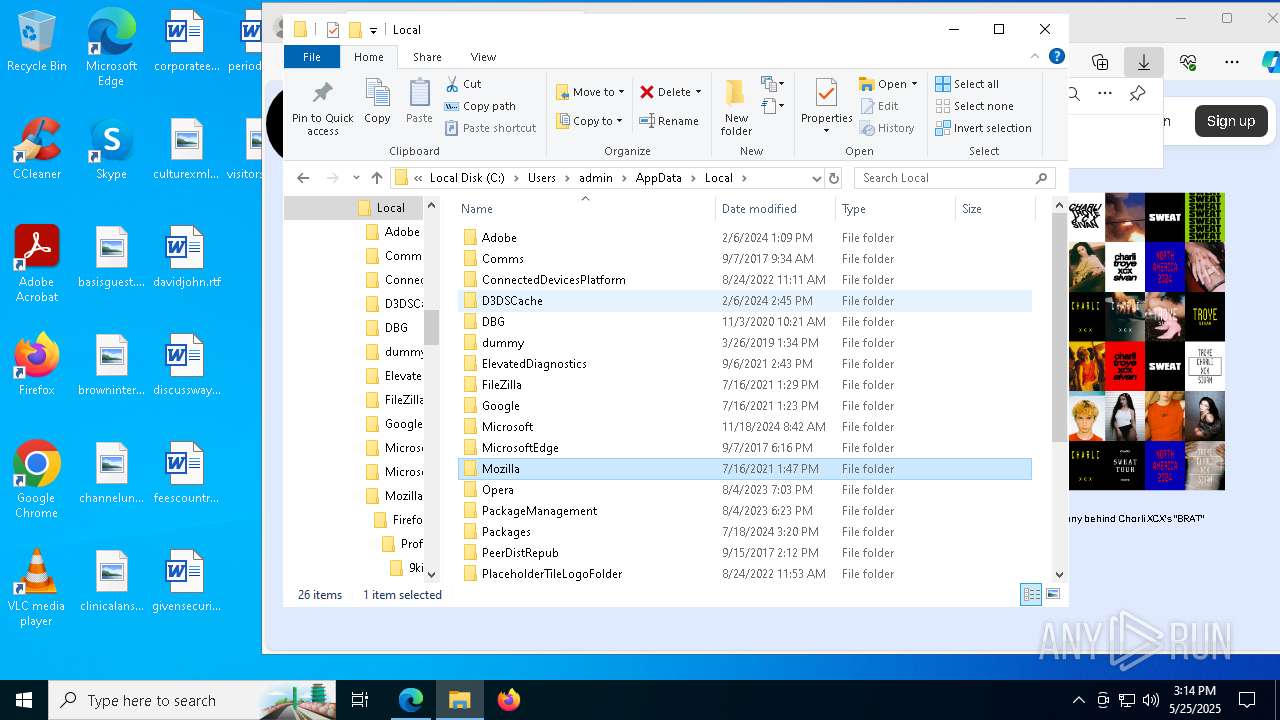
Task: Click the Sign up button in Edge
Action: click(x=1230, y=121)
